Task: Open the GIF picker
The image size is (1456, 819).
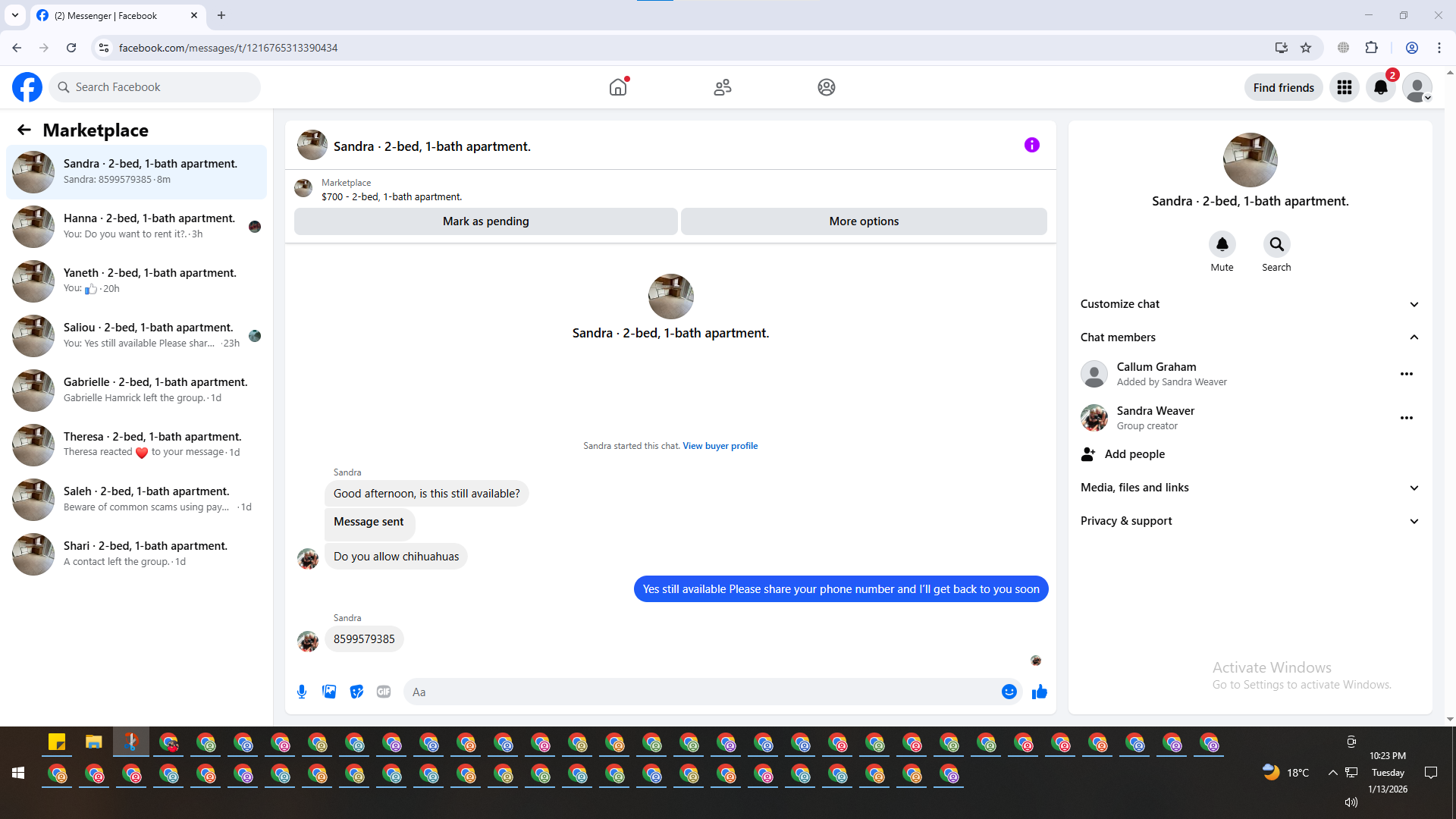Action: point(384,692)
